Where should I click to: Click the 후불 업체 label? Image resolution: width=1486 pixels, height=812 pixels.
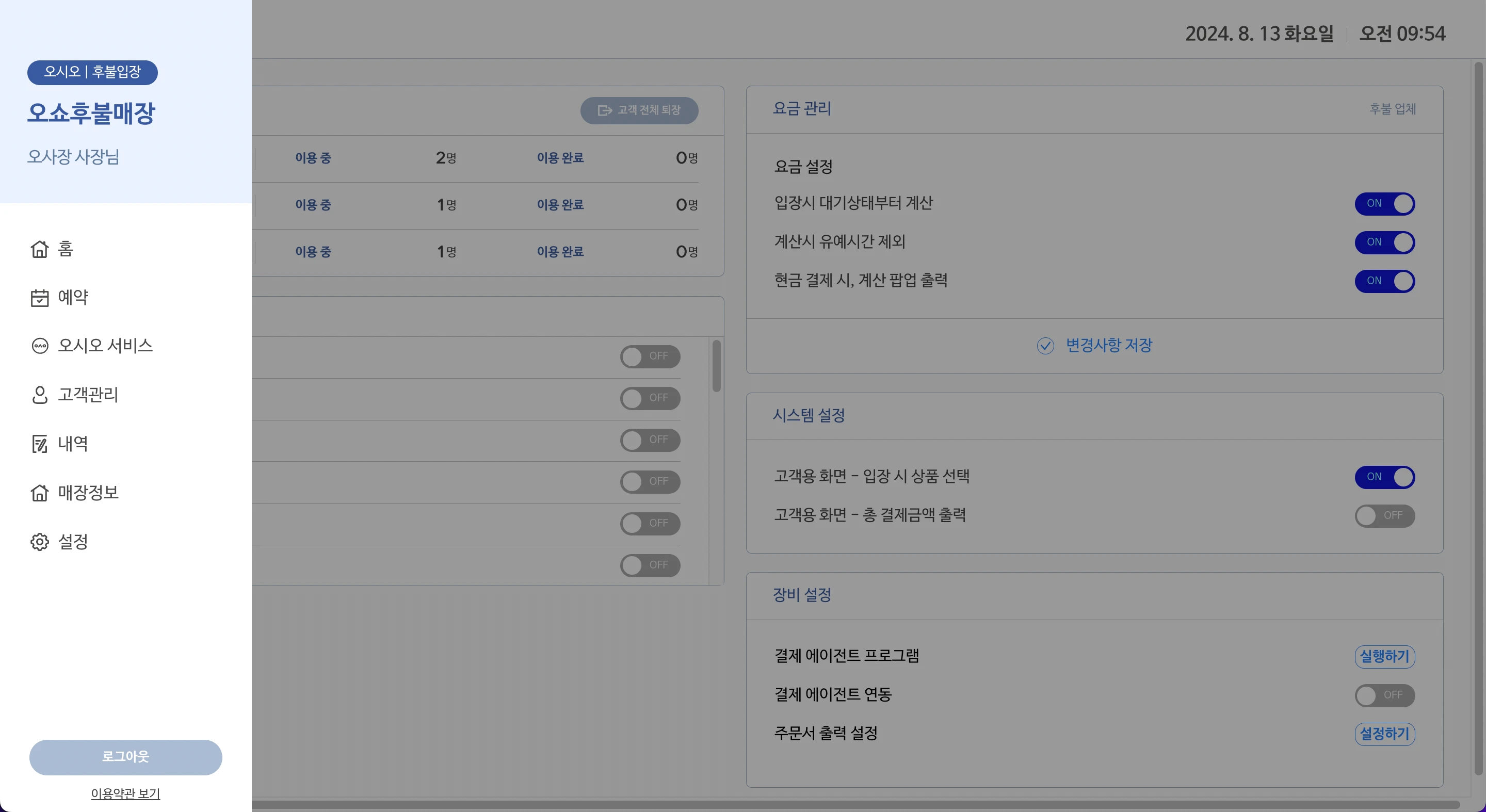click(1393, 109)
